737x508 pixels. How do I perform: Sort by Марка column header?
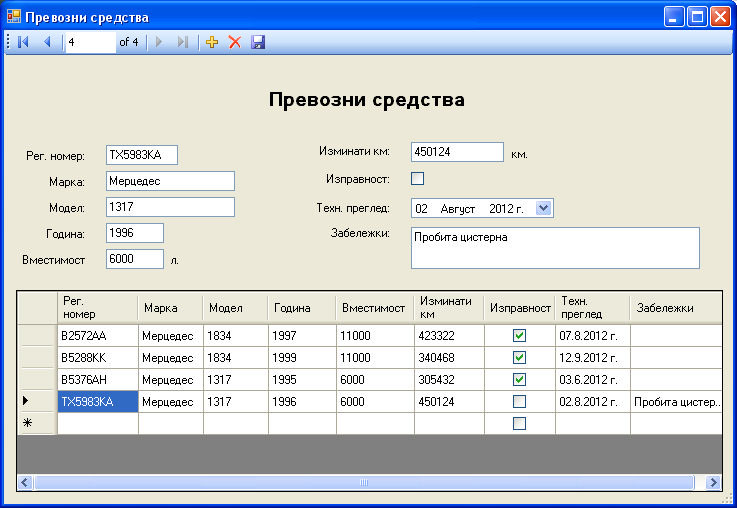(171, 308)
